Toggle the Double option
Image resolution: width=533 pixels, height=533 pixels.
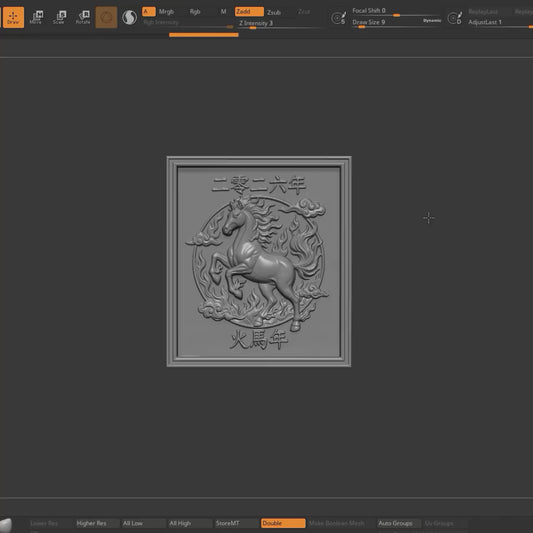283,523
